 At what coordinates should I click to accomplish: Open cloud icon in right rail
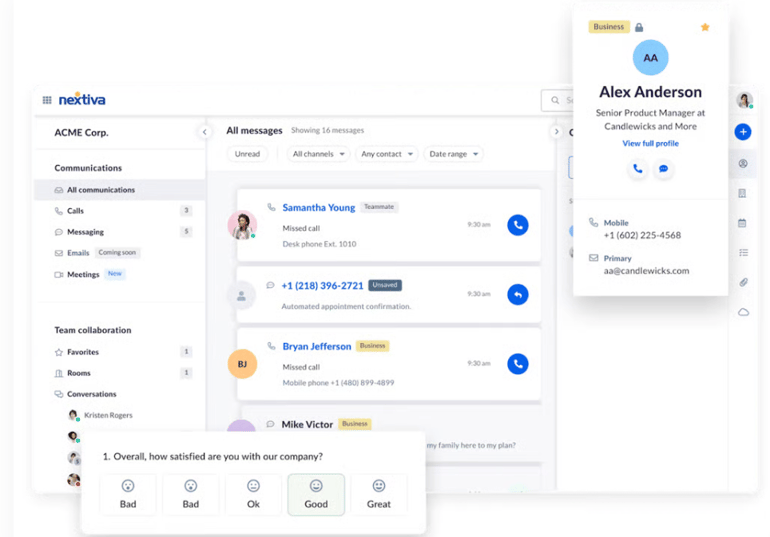(x=743, y=312)
